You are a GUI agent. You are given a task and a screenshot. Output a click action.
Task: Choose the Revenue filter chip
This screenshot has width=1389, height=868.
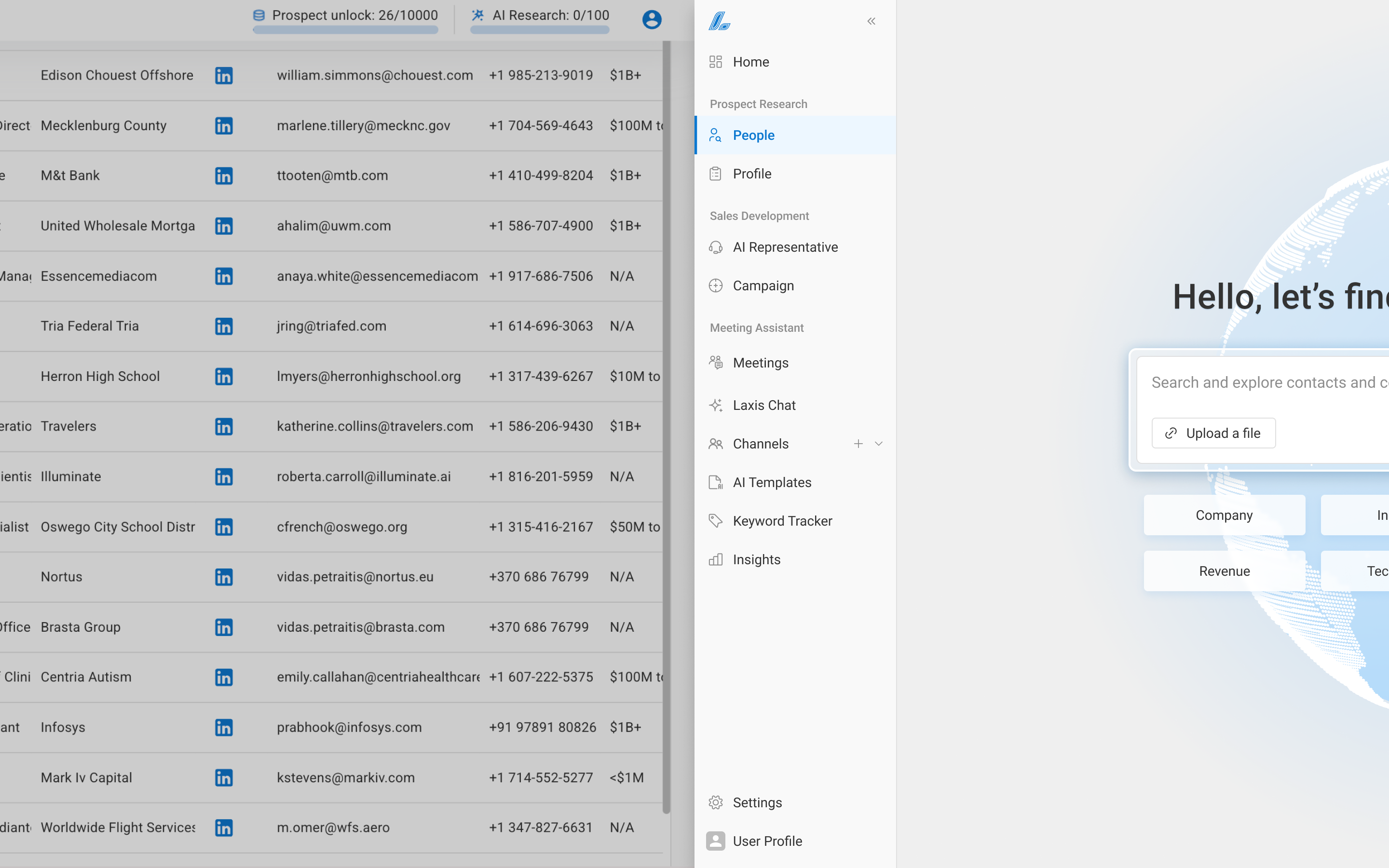tap(1224, 571)
